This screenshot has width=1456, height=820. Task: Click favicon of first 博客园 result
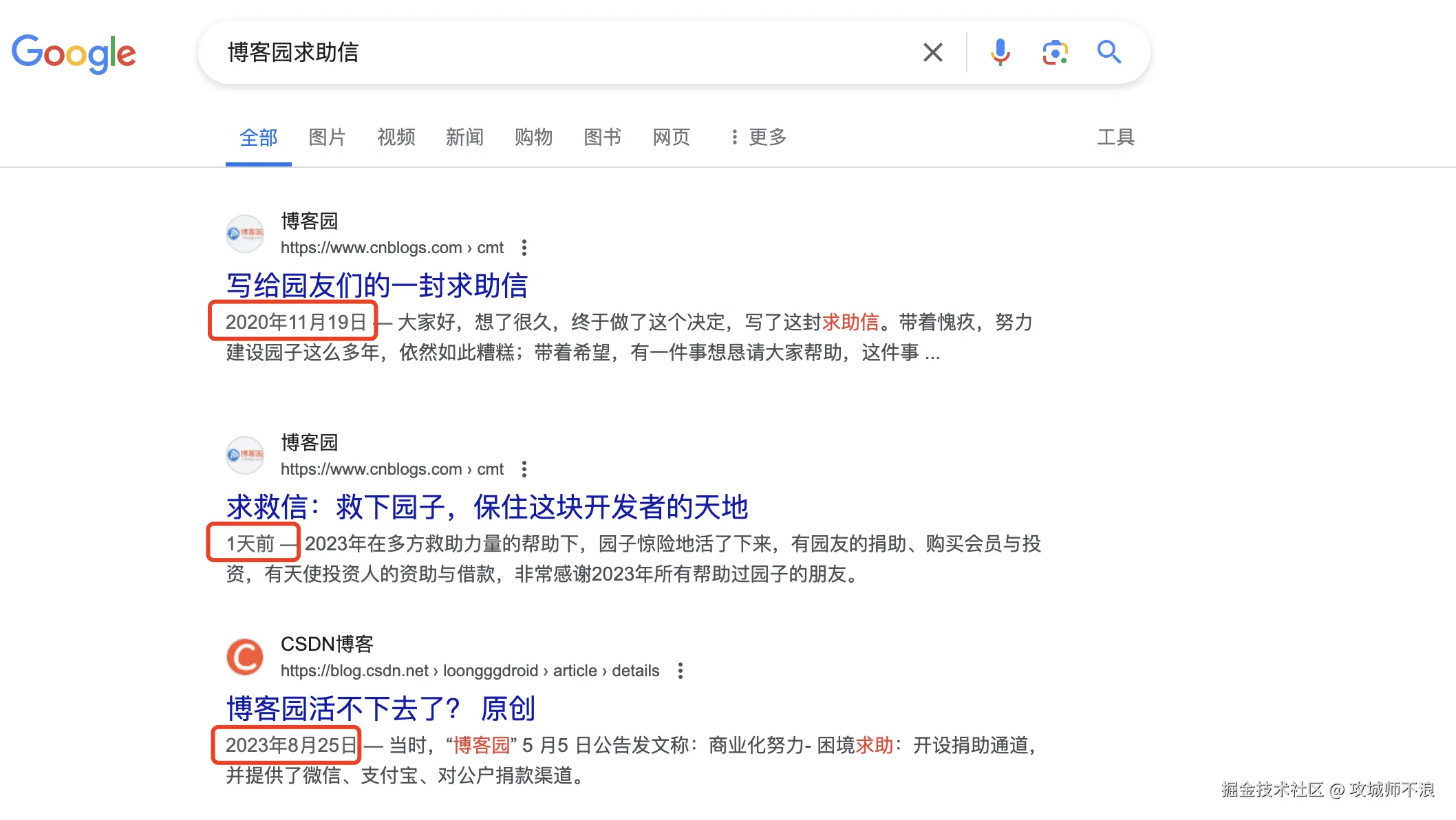245,234
